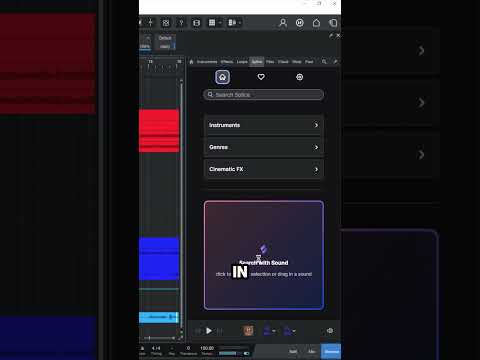Click the browser tabs home icon
Screen dimensions: 480x360
point(191,62)
